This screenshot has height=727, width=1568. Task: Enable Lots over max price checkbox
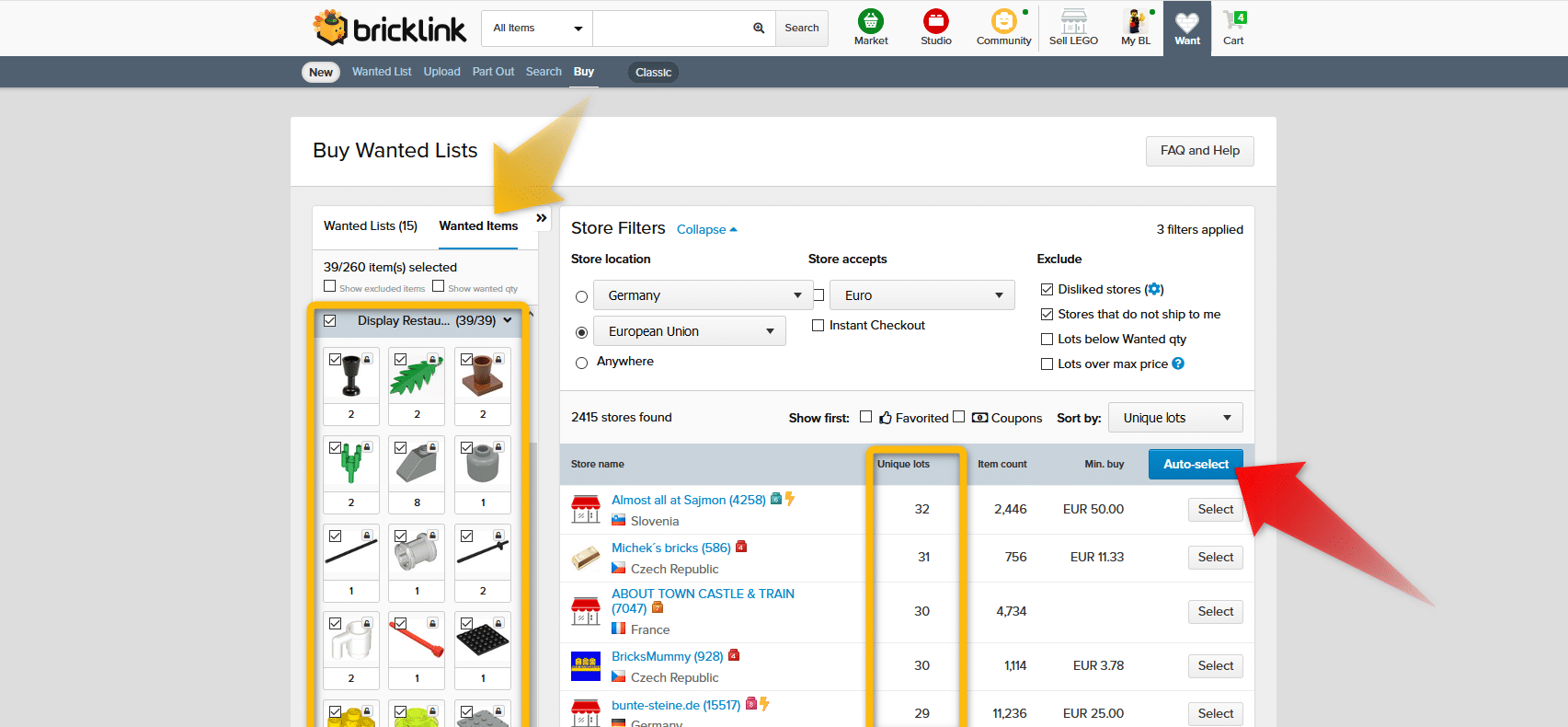point(1047,364)
